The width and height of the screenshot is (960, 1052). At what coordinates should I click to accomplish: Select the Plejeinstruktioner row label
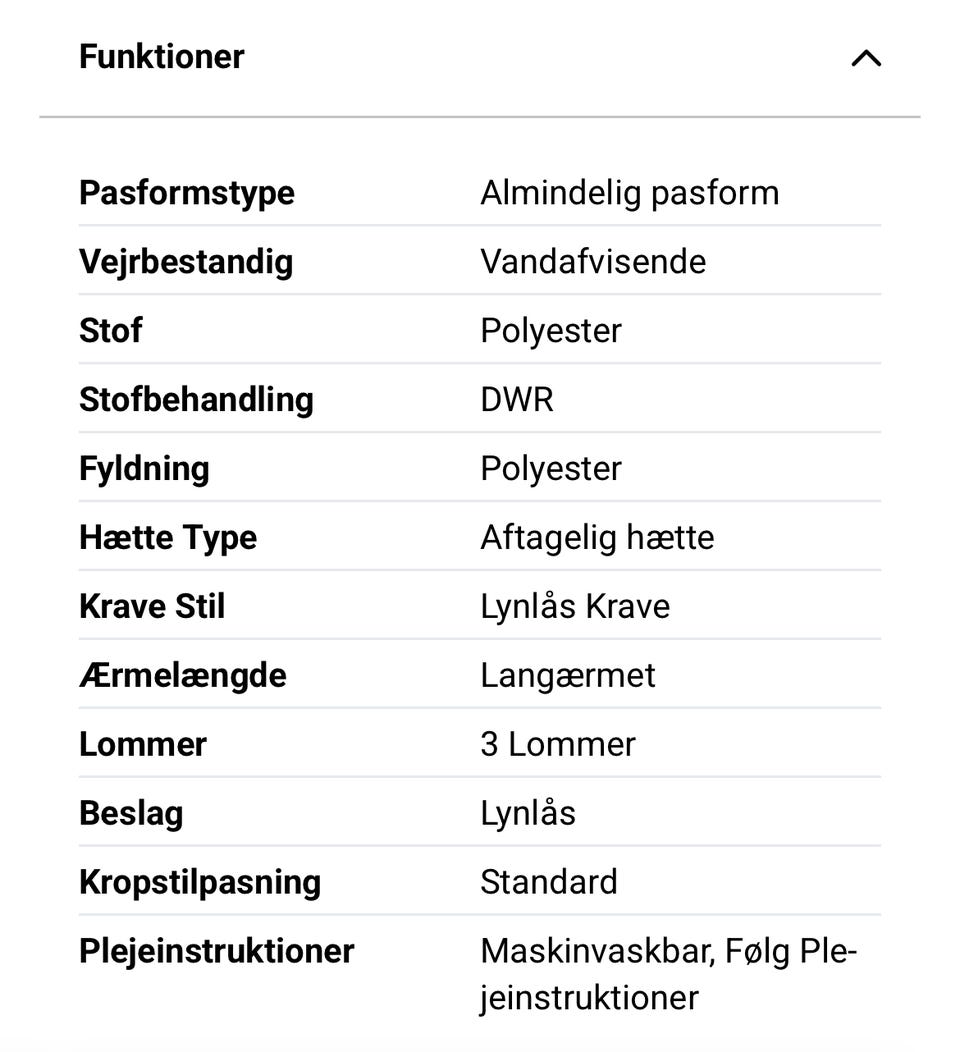217,951
